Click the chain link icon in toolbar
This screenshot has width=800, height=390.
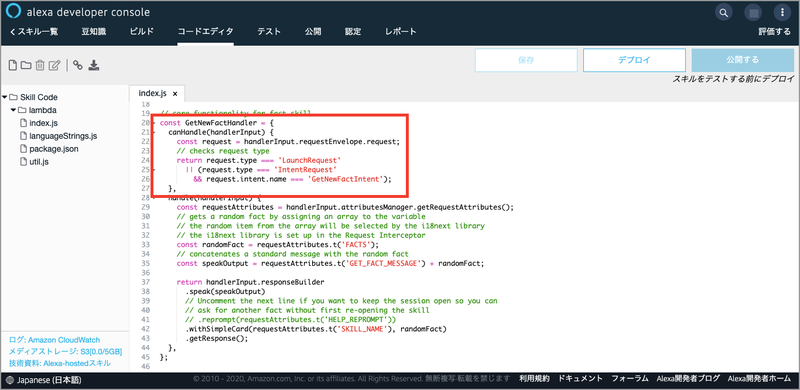click(78, 65)
